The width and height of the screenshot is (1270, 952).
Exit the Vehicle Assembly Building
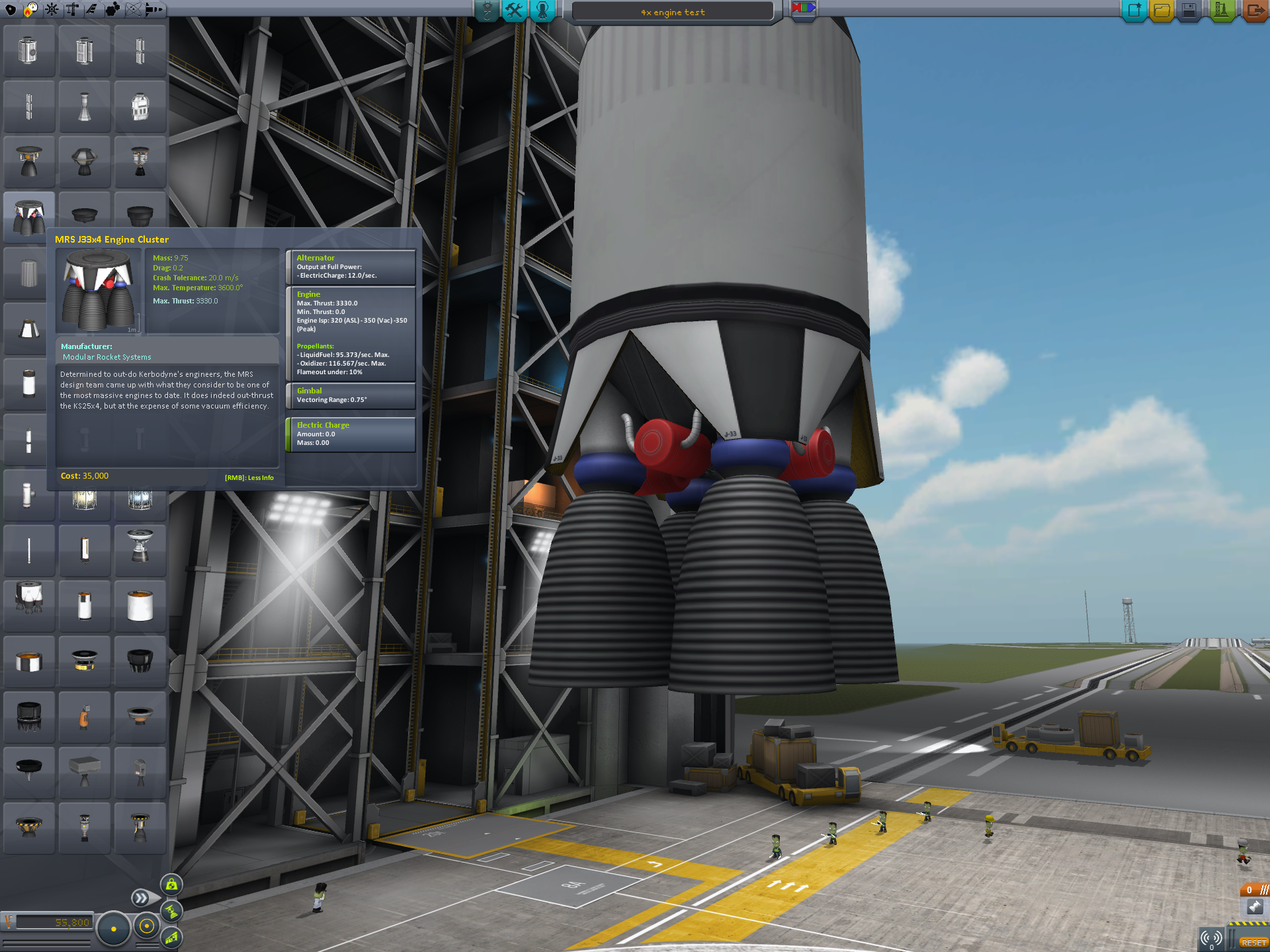[x=1255, y=11]
